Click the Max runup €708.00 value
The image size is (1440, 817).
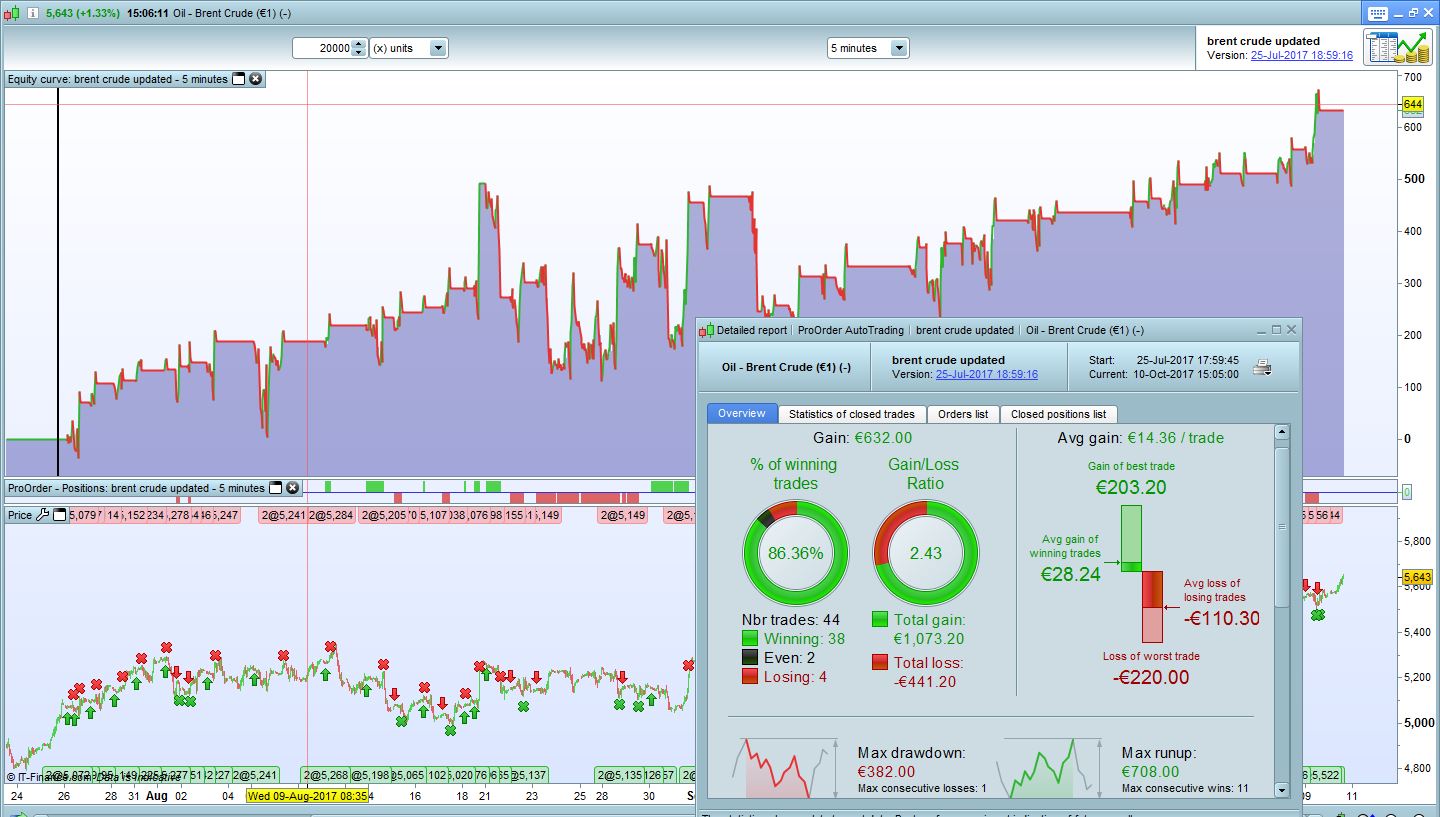(1150, 771)
